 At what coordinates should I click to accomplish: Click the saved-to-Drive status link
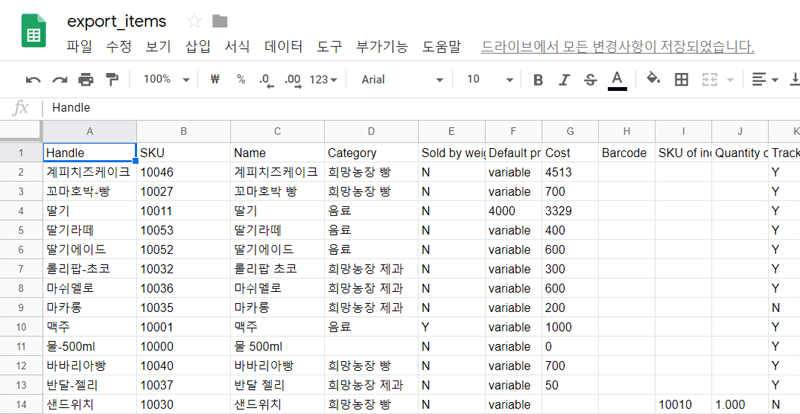click(618, 47)
